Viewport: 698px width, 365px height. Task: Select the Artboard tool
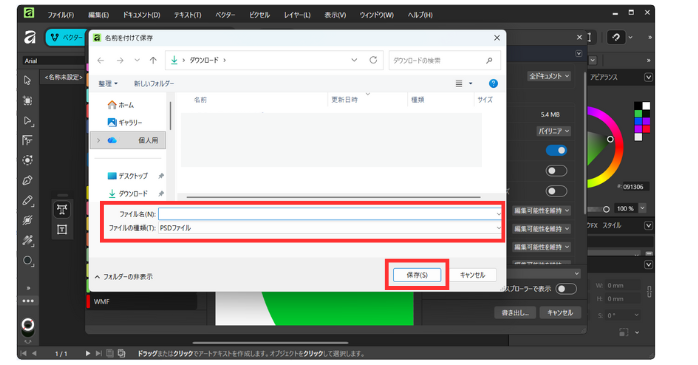click(x=28, y=100)
